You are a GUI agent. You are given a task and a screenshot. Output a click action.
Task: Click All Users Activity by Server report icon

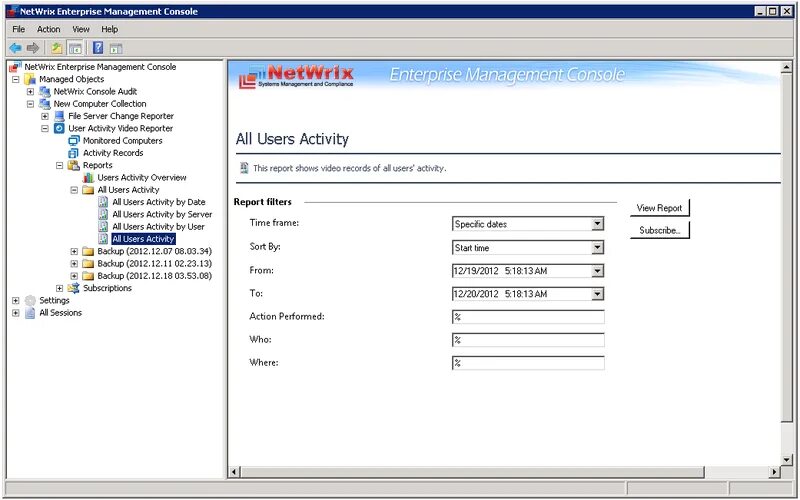coord(103,214)
